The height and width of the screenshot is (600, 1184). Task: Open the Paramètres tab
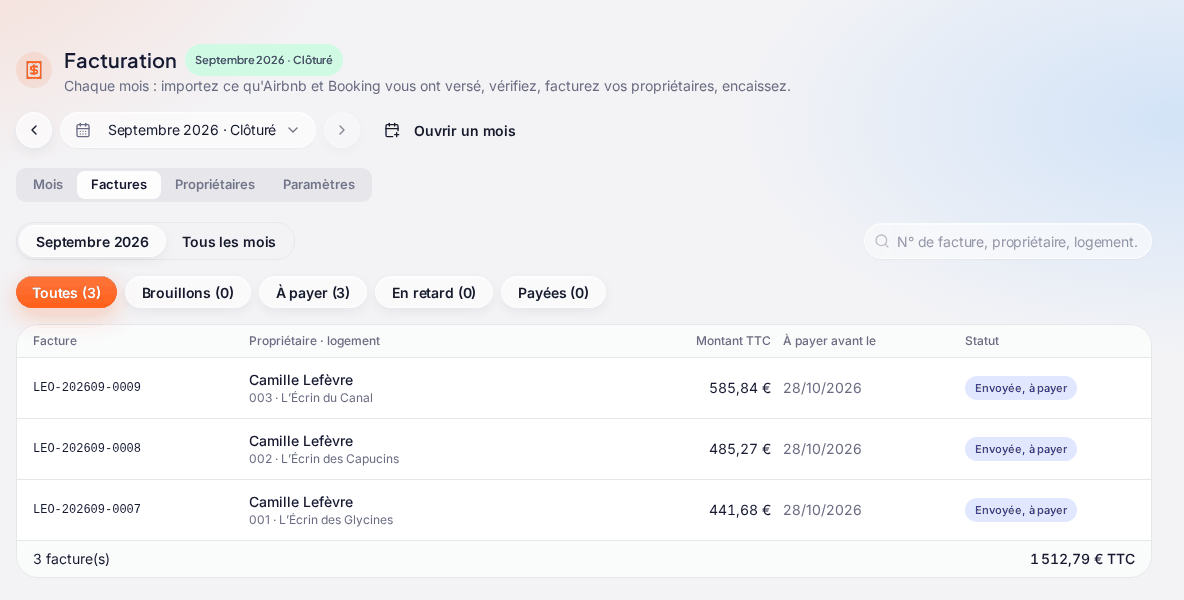(319, 185)
